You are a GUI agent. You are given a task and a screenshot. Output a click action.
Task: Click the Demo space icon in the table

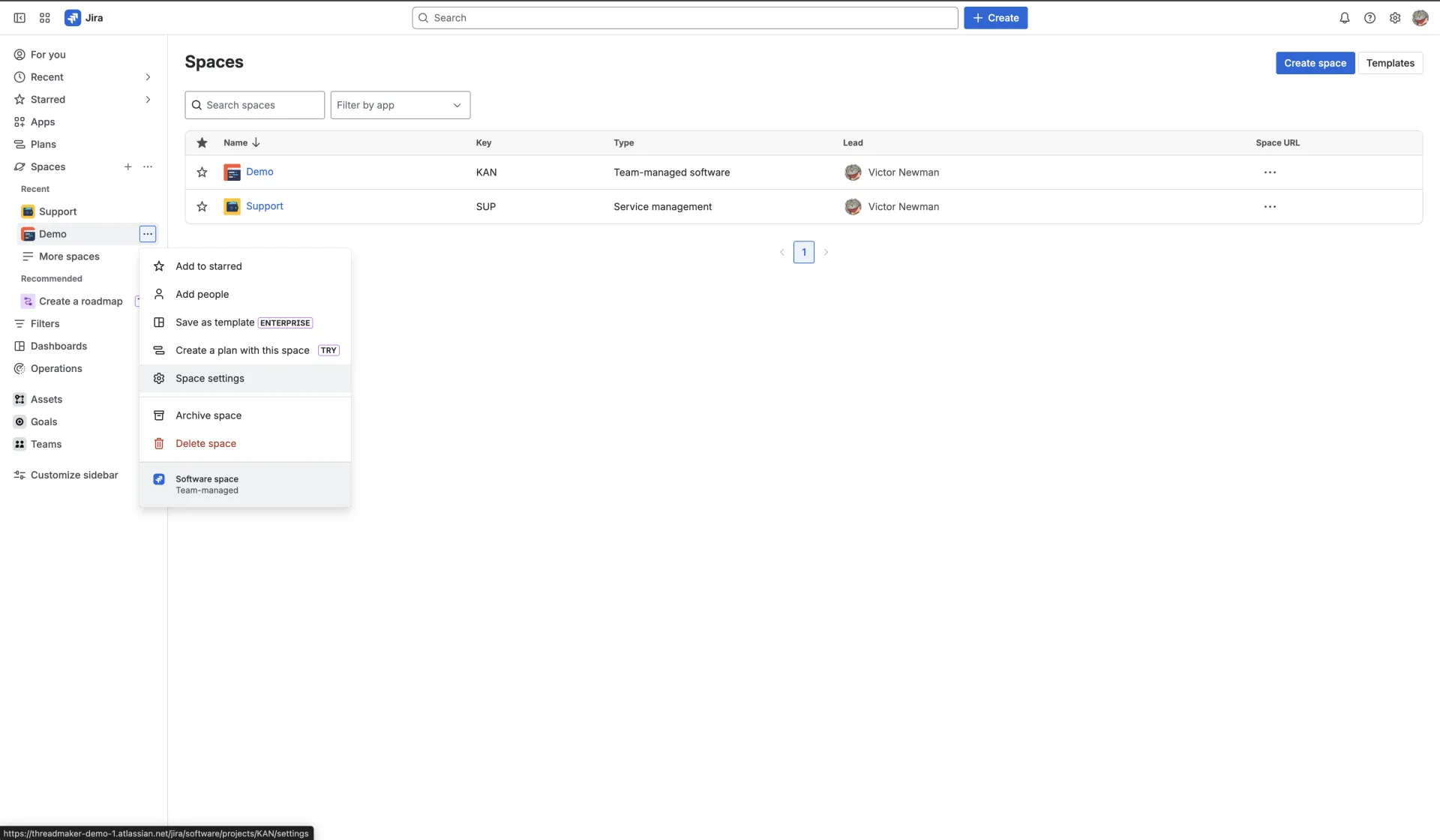coord(232,172)
